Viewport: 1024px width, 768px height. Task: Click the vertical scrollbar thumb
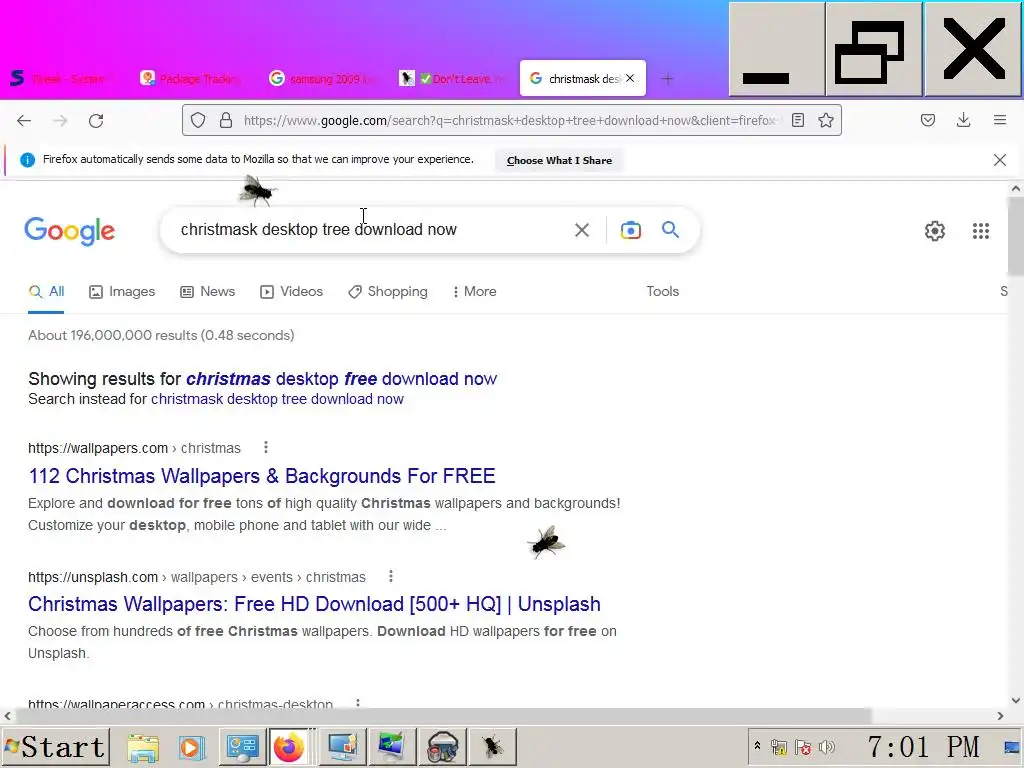[1016, 236]
